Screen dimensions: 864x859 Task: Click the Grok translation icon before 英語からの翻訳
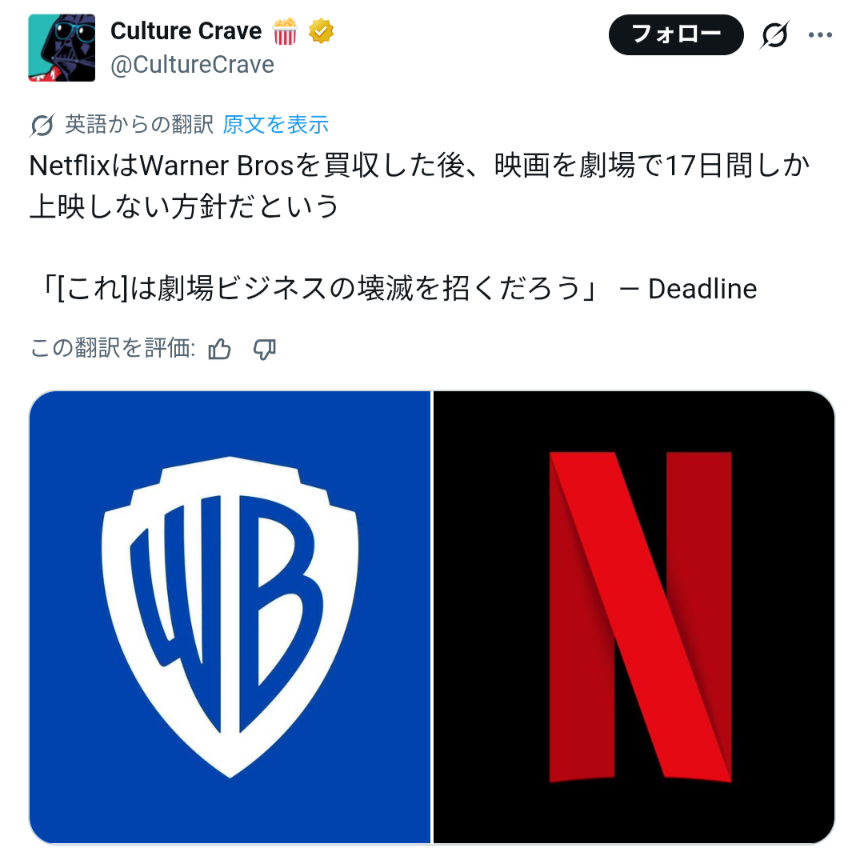42,125
